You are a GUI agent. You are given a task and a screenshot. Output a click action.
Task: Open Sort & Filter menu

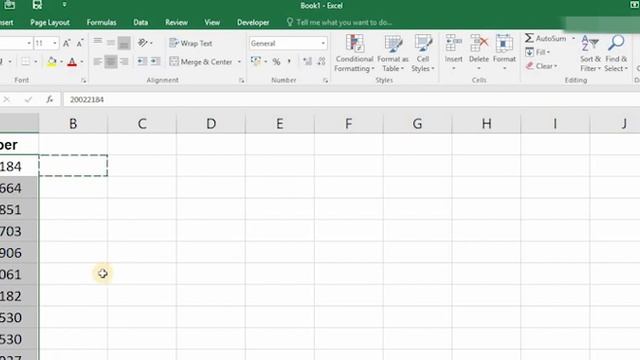pyautogui.click(x=590, y=53)
